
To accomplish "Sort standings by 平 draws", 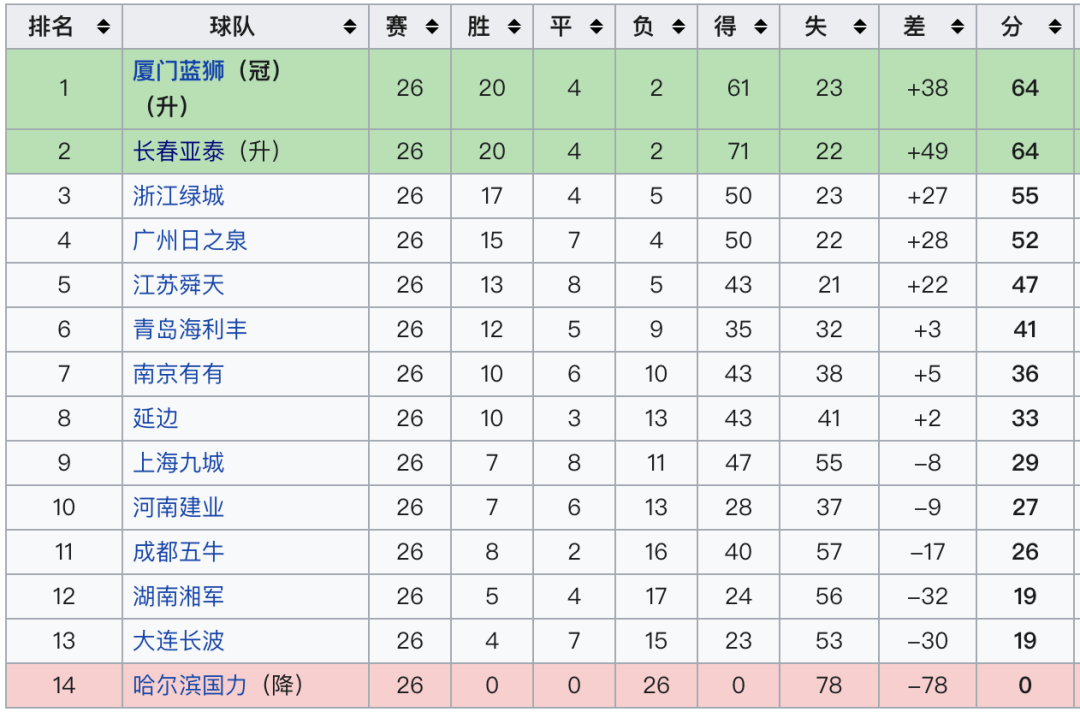I will coord(595,28).
